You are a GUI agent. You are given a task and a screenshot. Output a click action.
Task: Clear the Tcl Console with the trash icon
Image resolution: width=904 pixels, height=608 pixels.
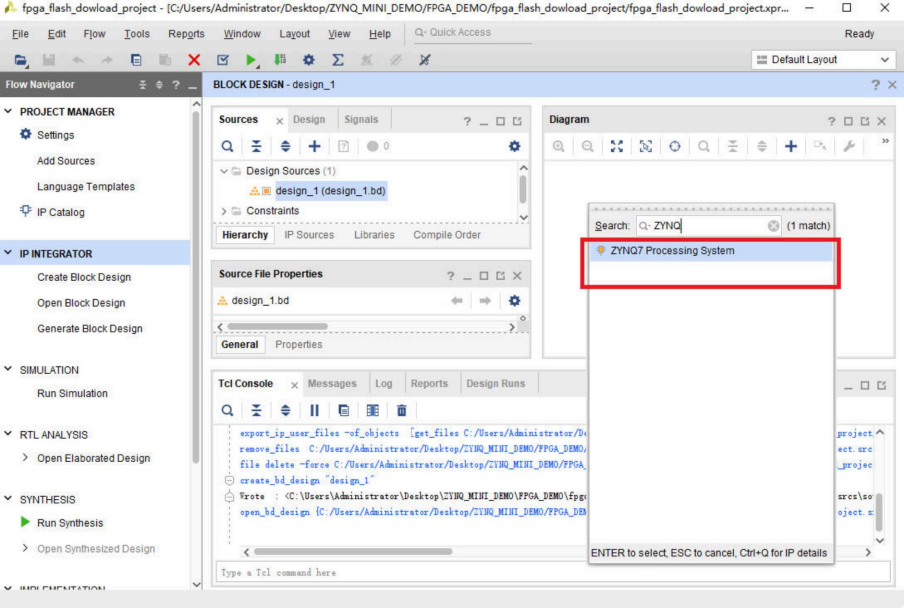[402, 410]
